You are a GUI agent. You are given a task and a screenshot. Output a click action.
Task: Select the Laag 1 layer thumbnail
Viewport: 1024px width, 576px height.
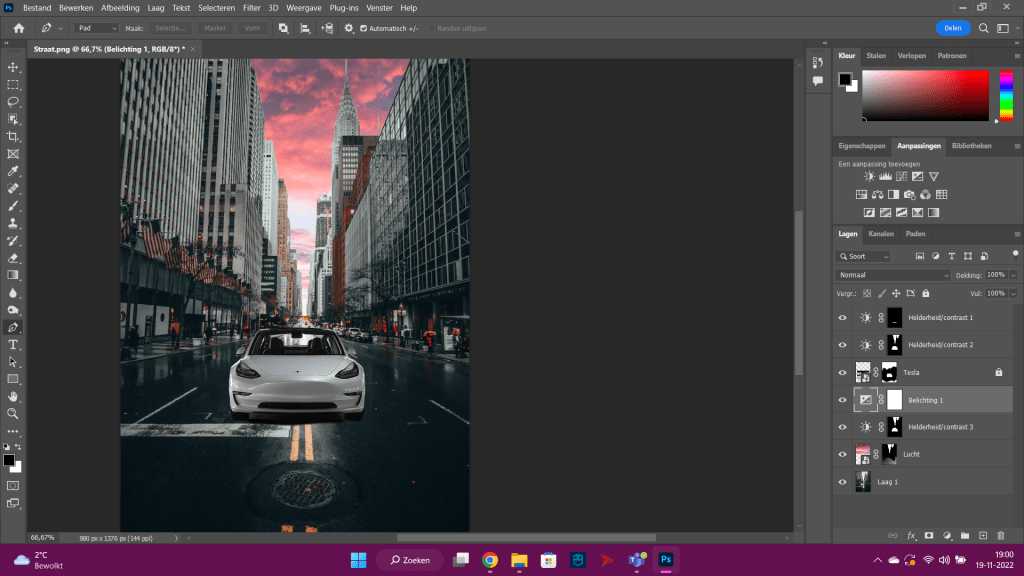pyautogui.click(x=863, y=482)
